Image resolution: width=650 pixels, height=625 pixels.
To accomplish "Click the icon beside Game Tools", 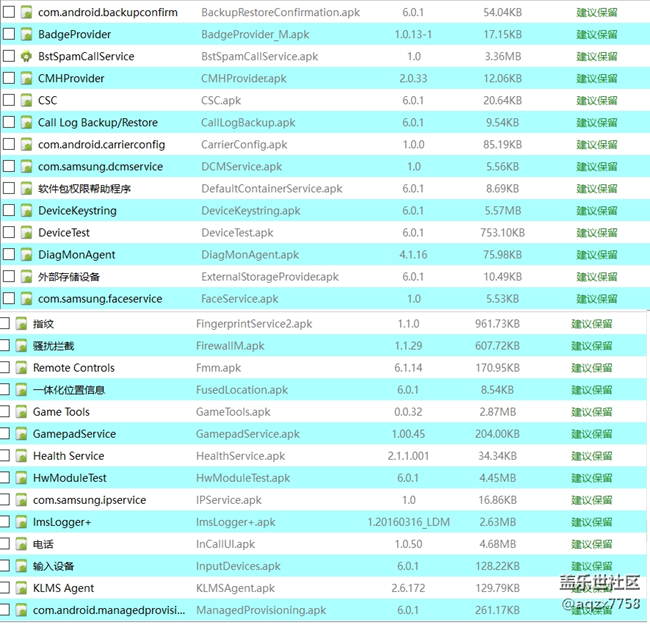I will pyautogui.click(x=21, y=412).
